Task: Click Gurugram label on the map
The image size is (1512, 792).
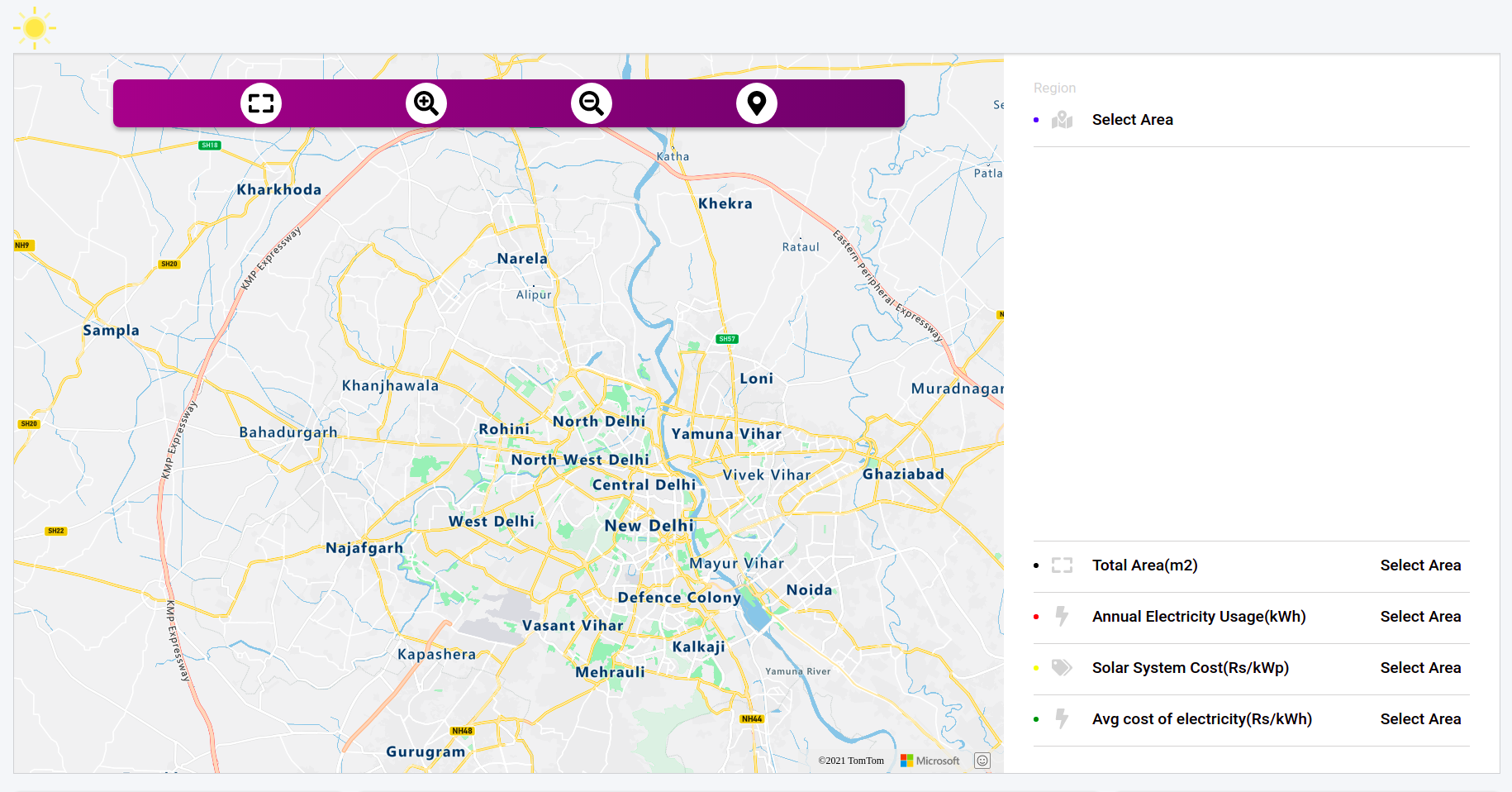Action: pyautogui.click(x=426, y=751)
